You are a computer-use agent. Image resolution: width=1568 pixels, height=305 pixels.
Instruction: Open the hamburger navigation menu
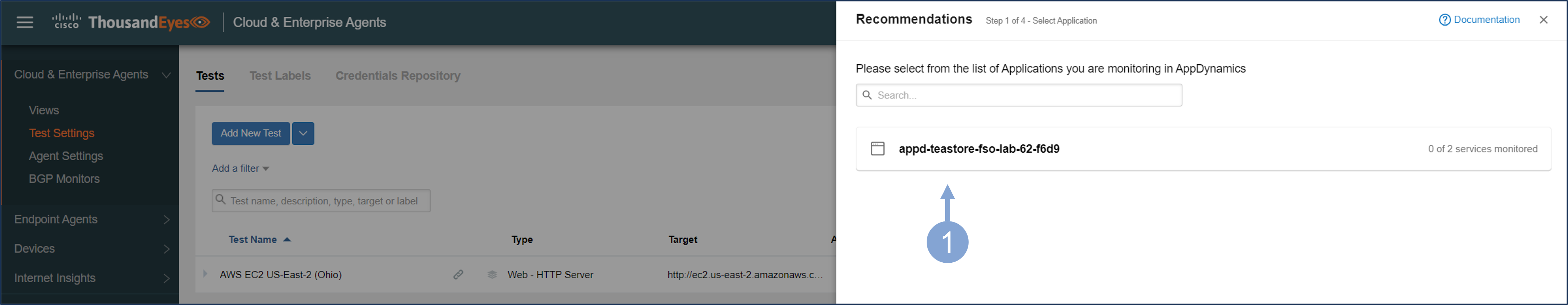coord(25,22)
